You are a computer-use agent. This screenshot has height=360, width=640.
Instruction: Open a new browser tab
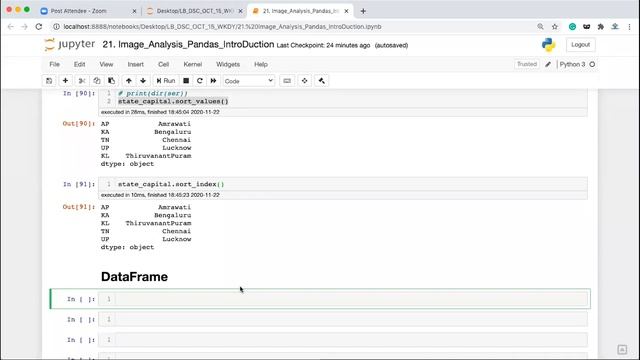363,11
